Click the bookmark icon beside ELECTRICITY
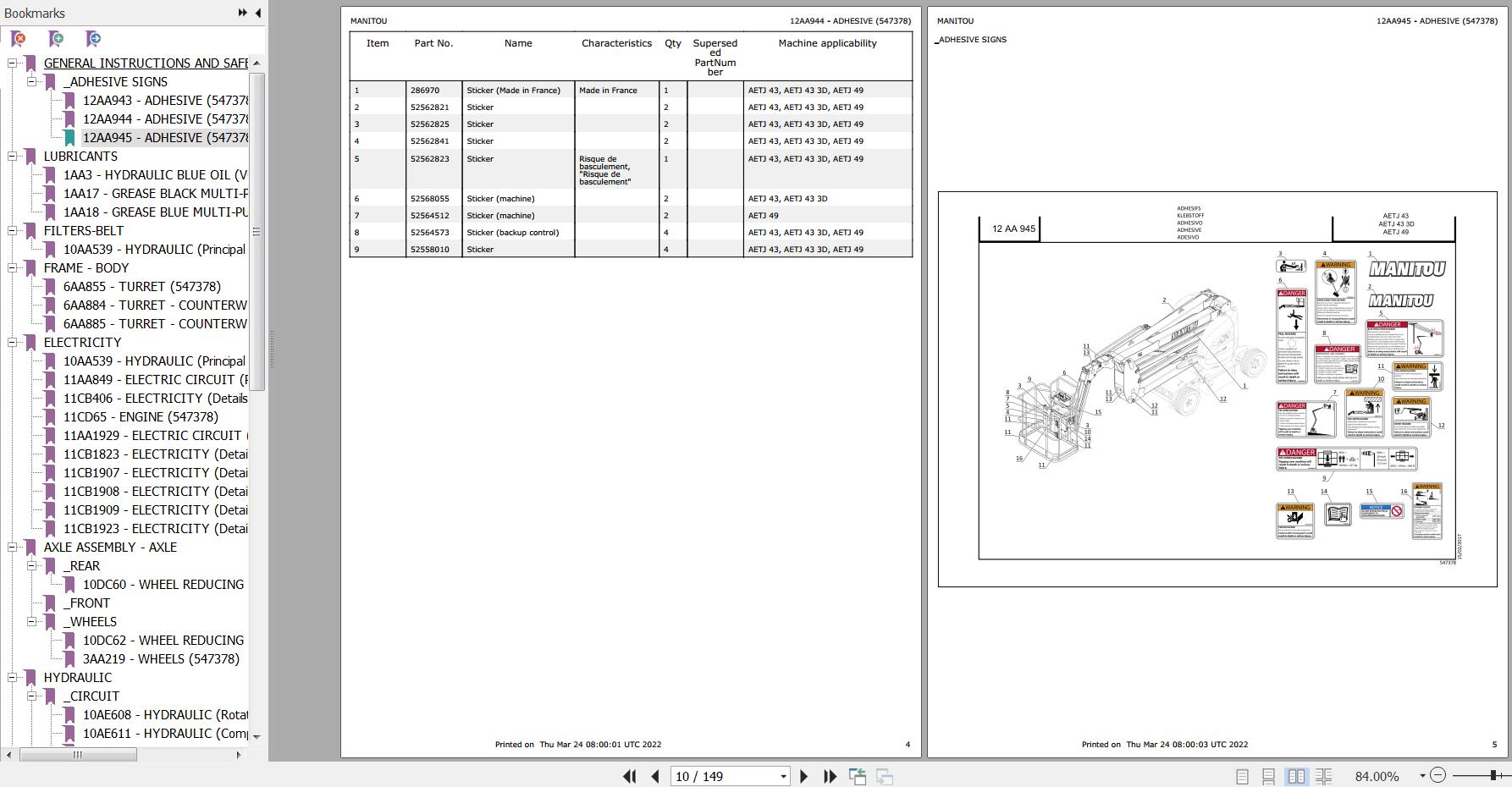This screenshot has width=1512, height=787. pos(30,343)
